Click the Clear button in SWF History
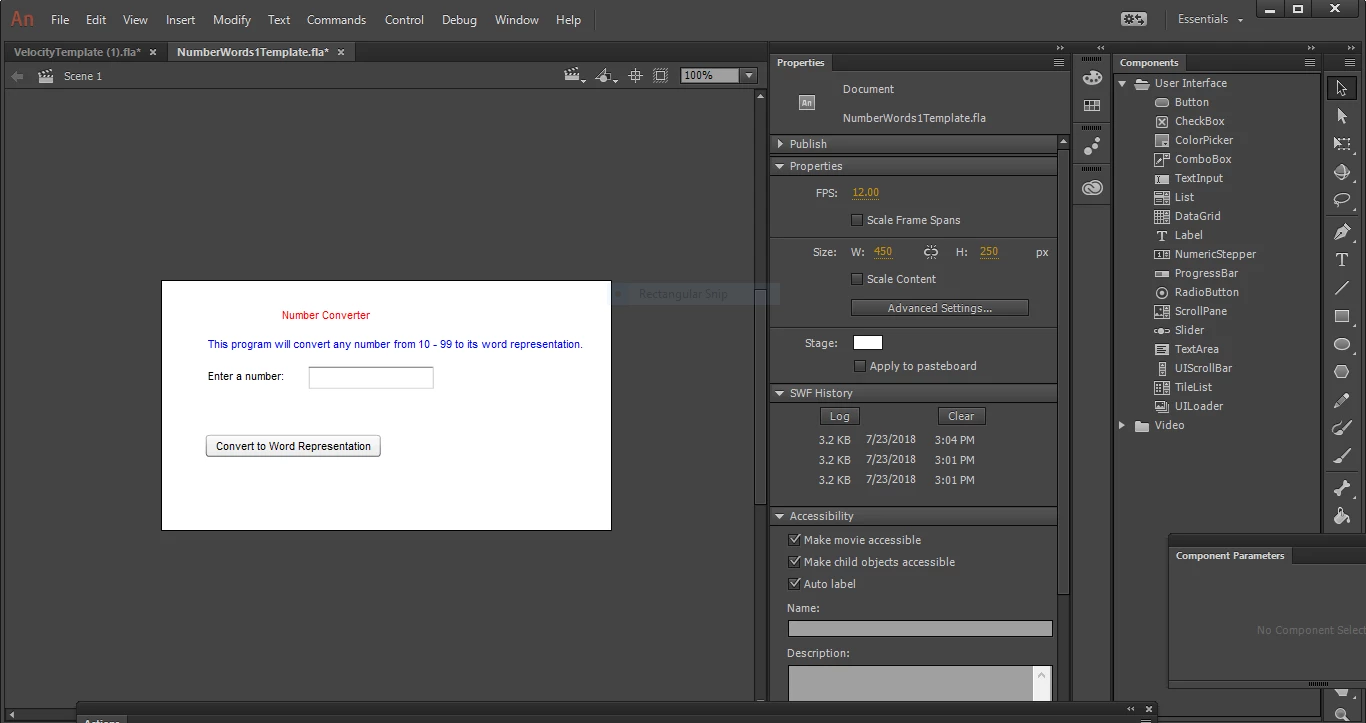The width and height of the screenshot is (1366, 723). 961,416
